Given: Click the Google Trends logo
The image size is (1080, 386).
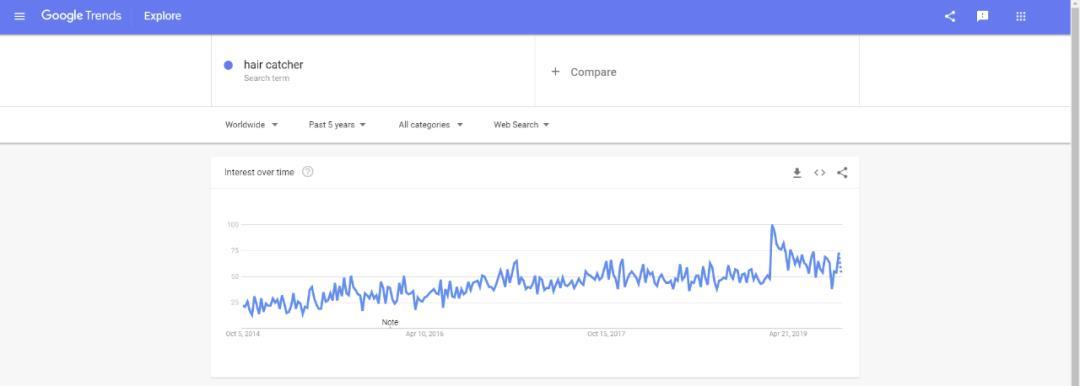Looking at the screenshot, I should tap(81, 16).
